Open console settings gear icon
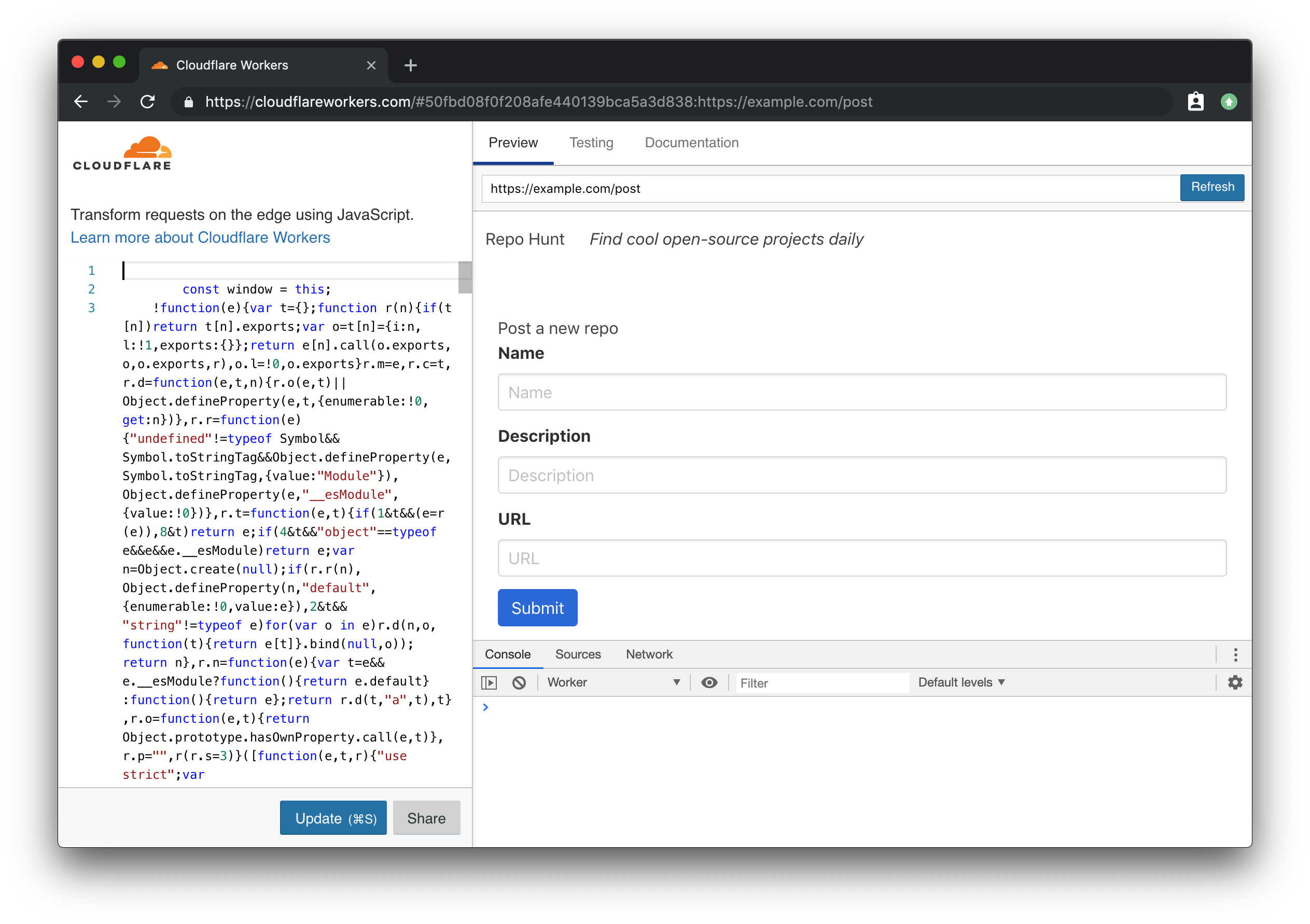This screenshot has height=924, width=1310. tap(1235, 683)
